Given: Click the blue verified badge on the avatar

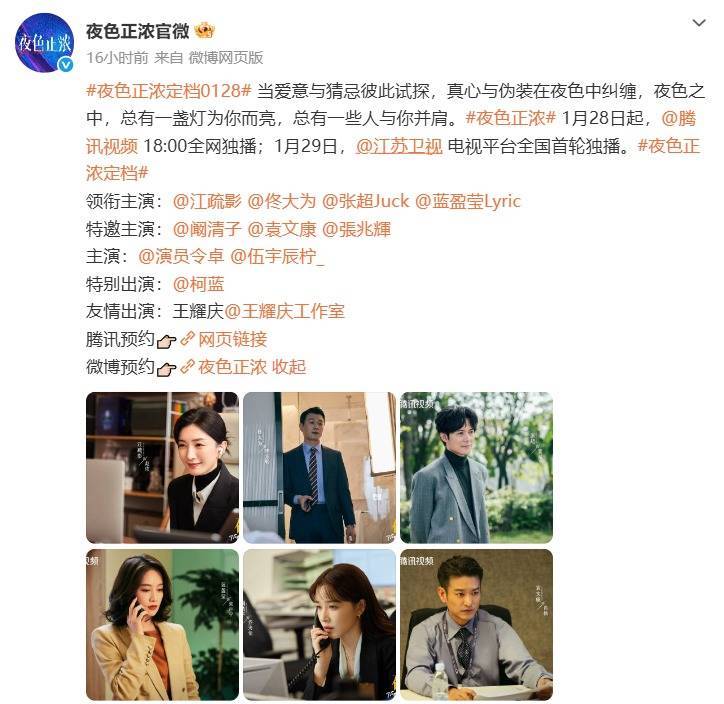Looking at the screenshot, I should point(65,65).
